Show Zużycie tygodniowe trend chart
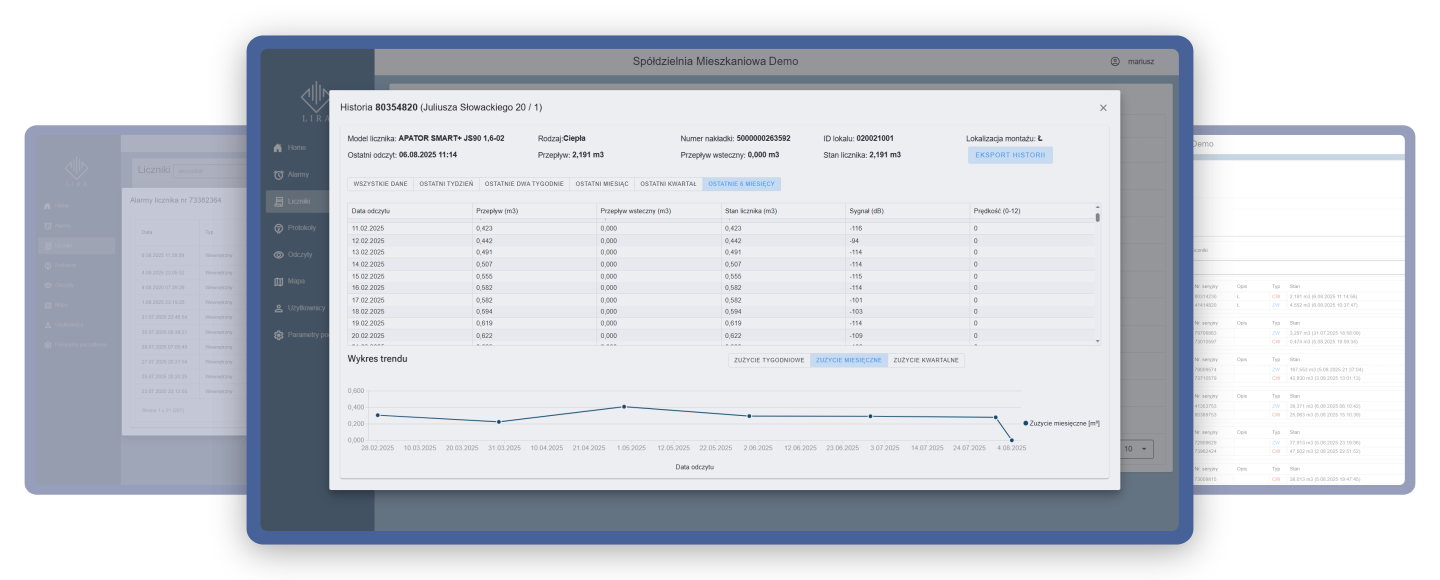The image size is (1440, 580). pos(769,360)
